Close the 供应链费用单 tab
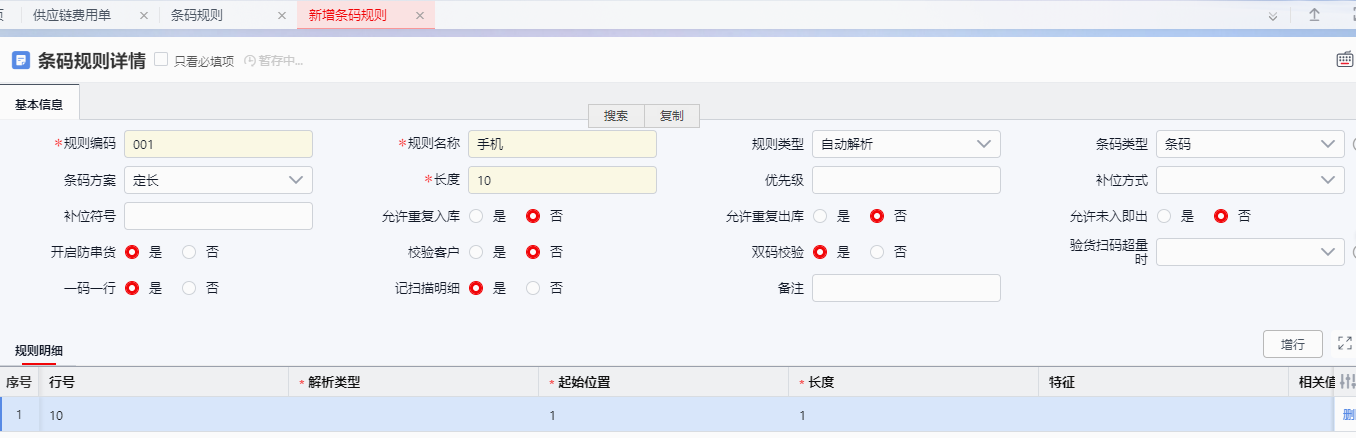The height and width of the screenshot is (438, 1356). (x=145, y=16)
